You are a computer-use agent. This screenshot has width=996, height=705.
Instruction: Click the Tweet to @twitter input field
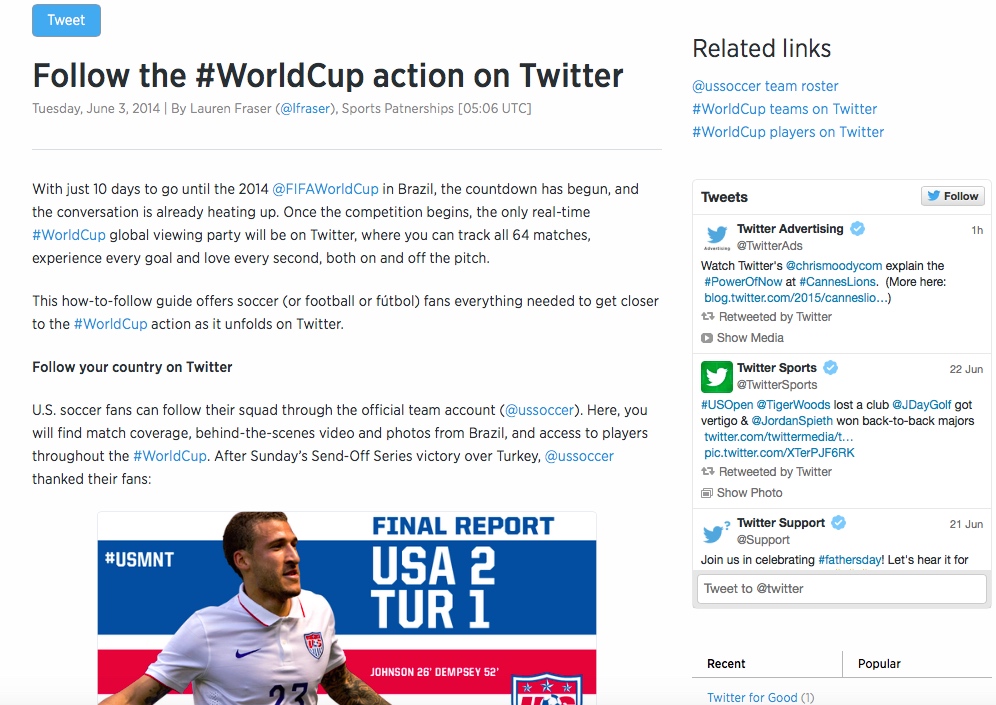point(841,589)
